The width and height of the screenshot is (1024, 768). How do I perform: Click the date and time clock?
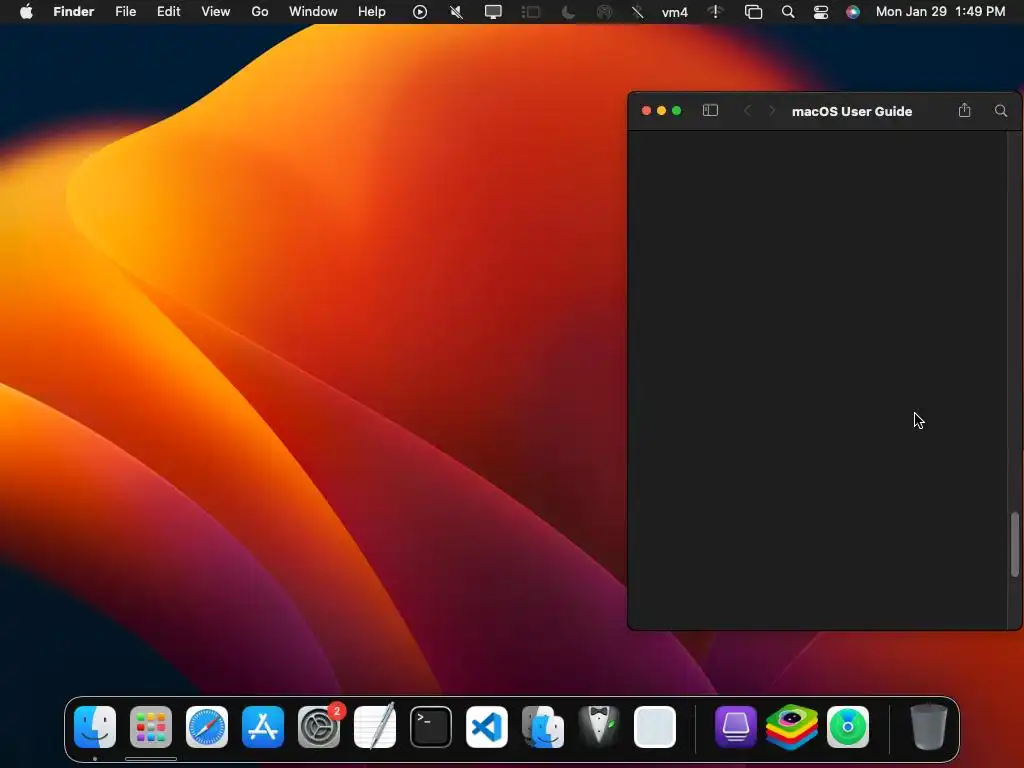coord(940,12)
